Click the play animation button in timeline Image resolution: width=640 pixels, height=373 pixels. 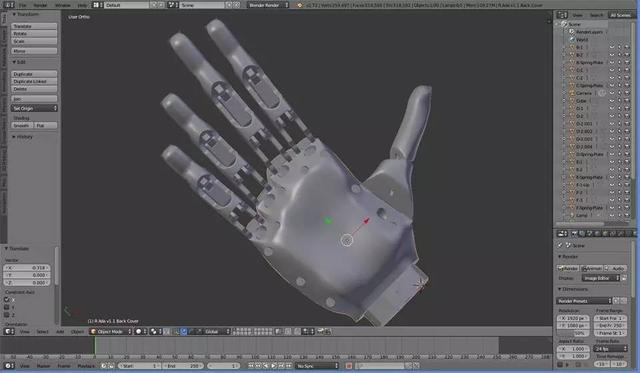[274, 366]
